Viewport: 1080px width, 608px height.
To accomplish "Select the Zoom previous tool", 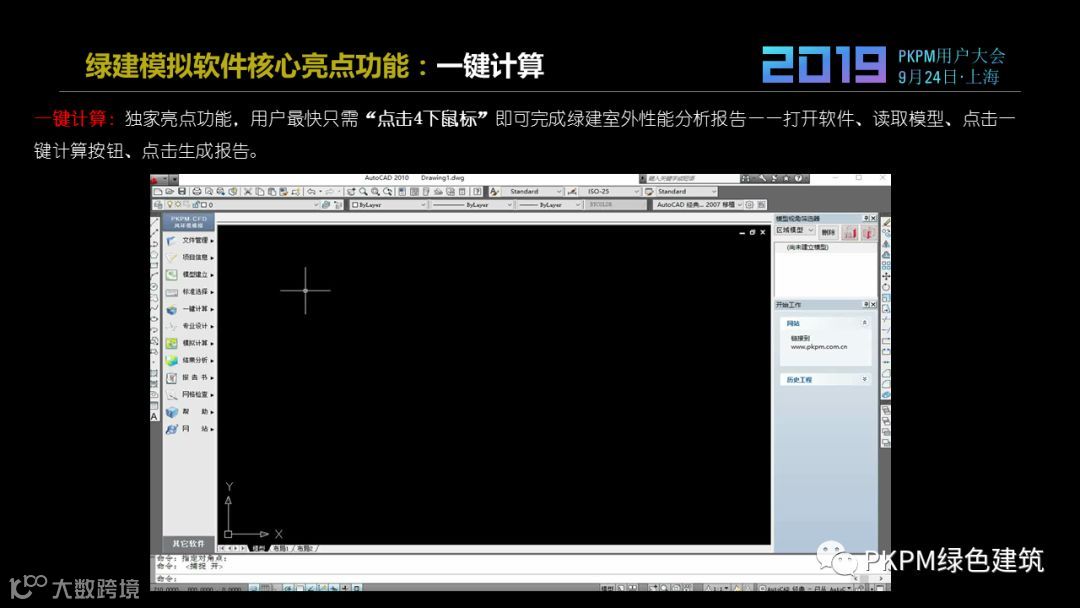I will point(388,191).
